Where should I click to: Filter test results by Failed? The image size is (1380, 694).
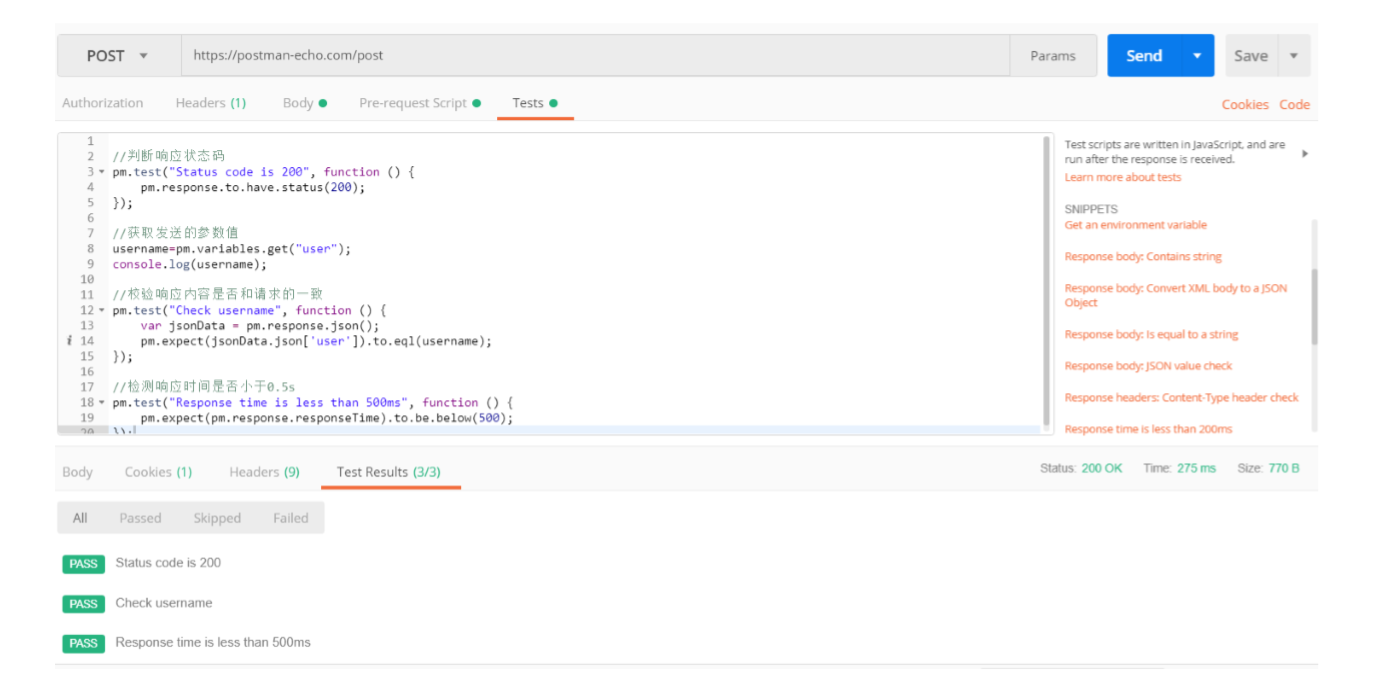click(x=290, y=518)
